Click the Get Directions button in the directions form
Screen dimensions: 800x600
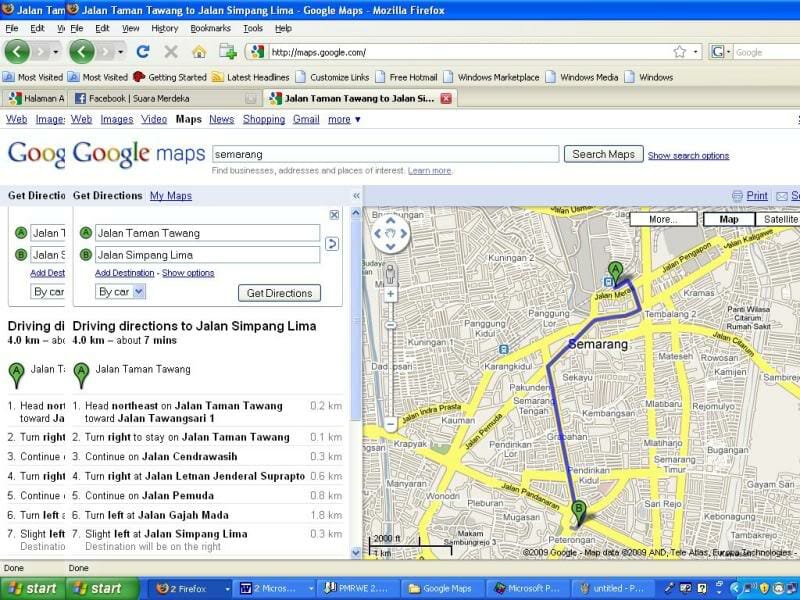279,293
